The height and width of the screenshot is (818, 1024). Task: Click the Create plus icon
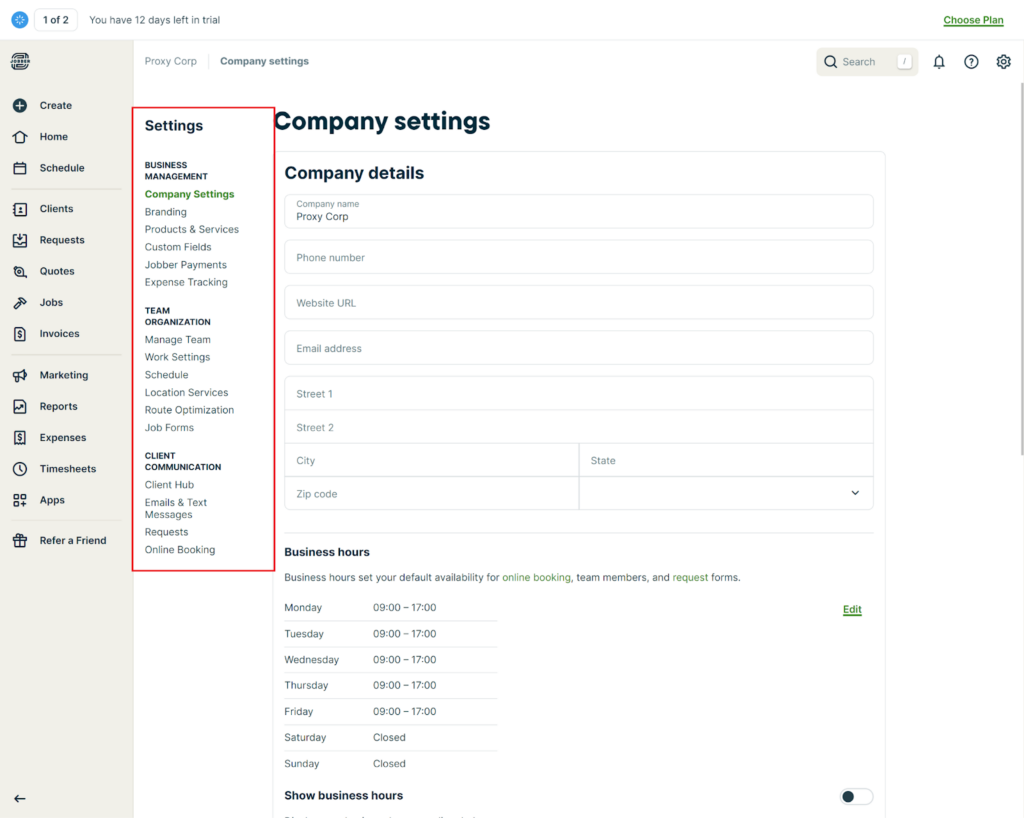tap(20, 105)
